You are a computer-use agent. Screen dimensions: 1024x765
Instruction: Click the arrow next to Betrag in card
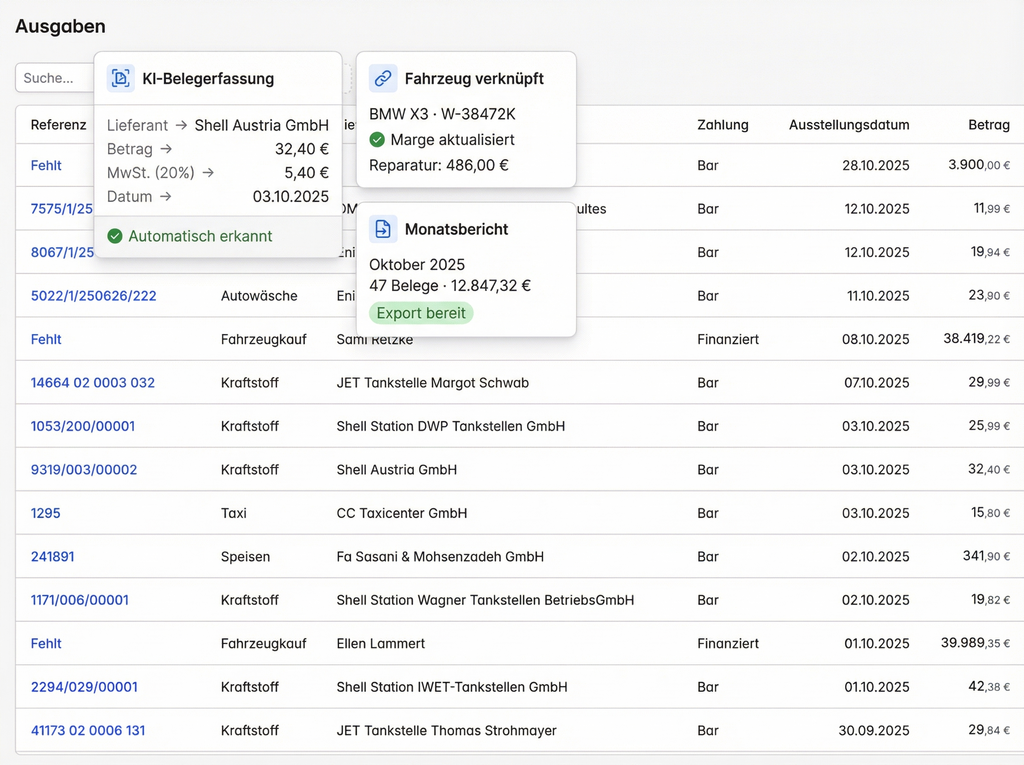[166, 149]
